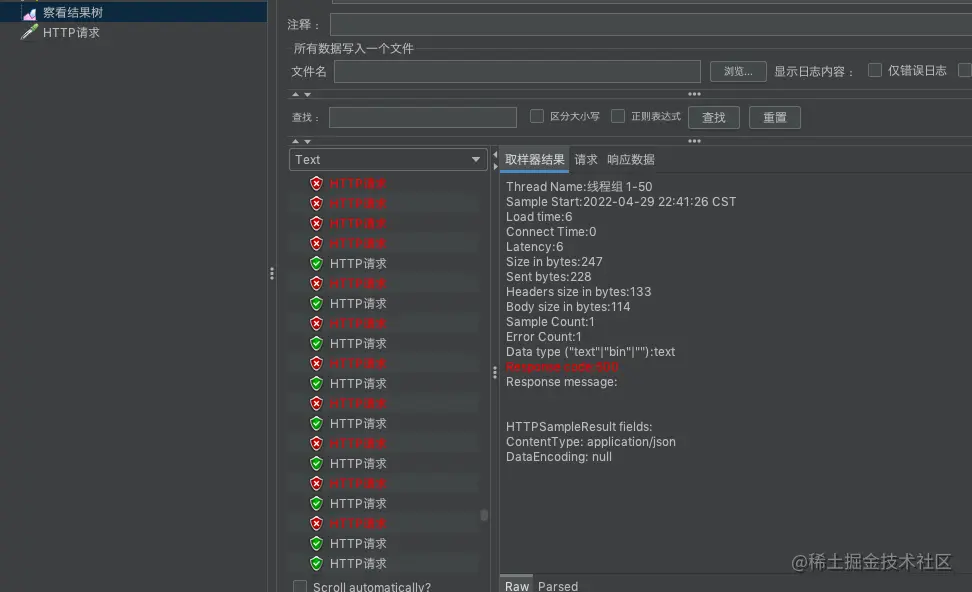Enable the 区分大小写 checkbox

point(537,116)
